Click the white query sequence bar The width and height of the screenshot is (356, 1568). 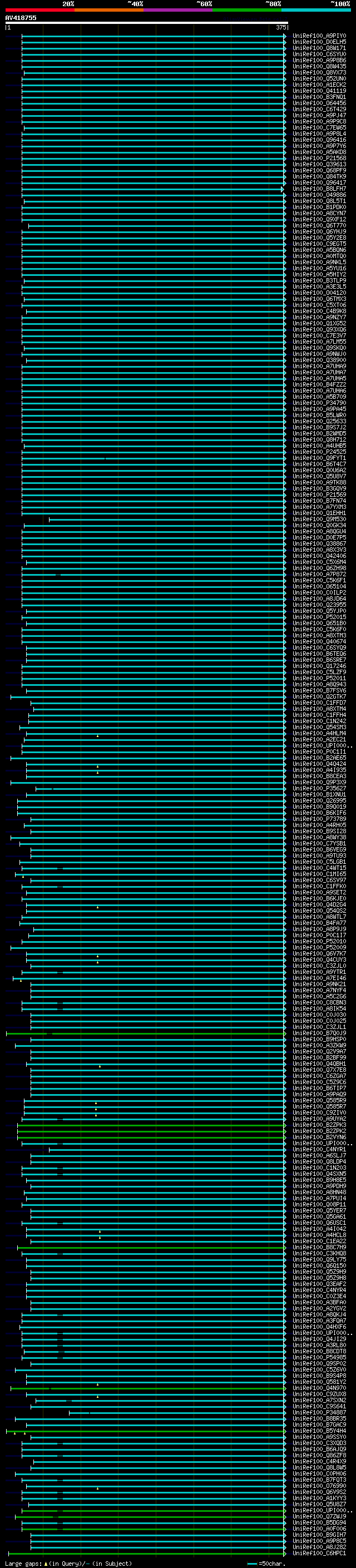pyautogui.click(x=147, y=23)
